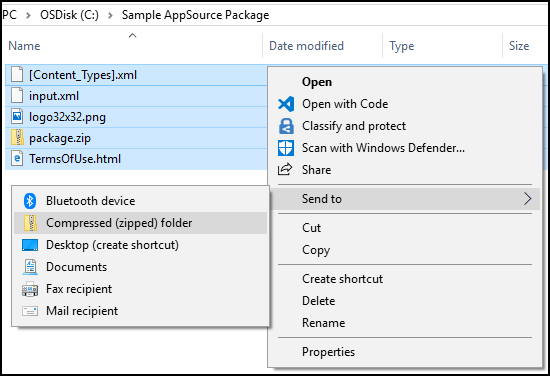Click the Share arrow icon
This screenshot has height=376, width=550.
tap(285, 169)
